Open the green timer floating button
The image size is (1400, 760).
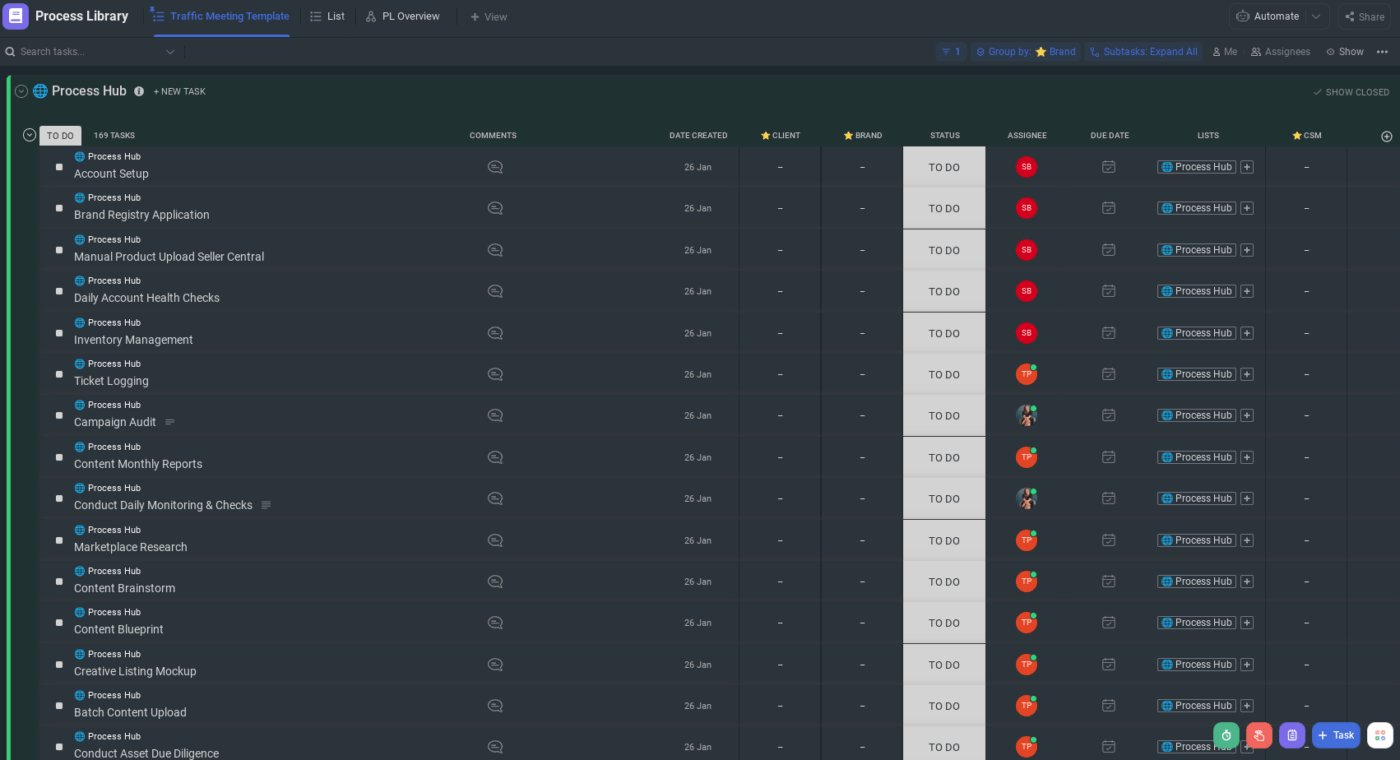(x=1226, y=735)
